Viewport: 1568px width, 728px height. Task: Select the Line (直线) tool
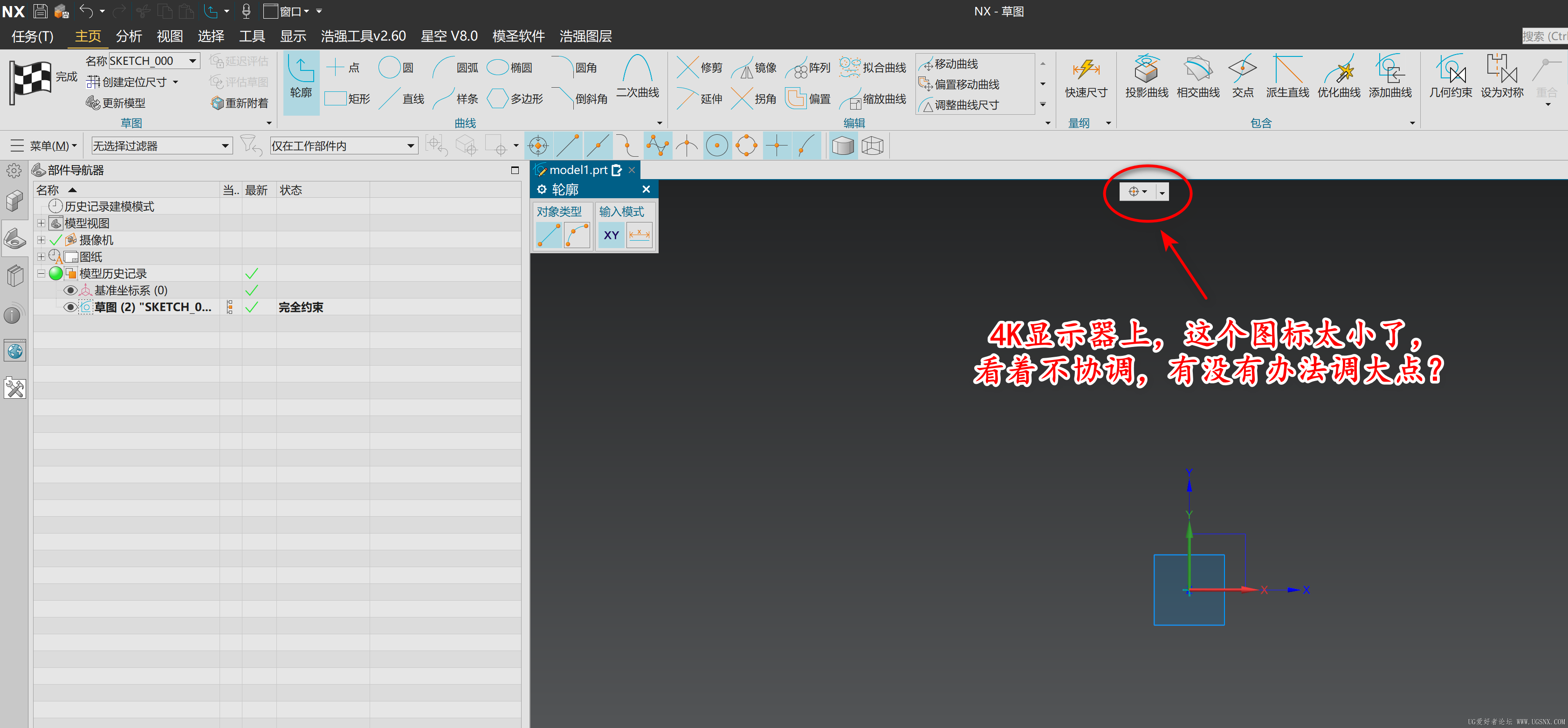[x=402, y=98]
